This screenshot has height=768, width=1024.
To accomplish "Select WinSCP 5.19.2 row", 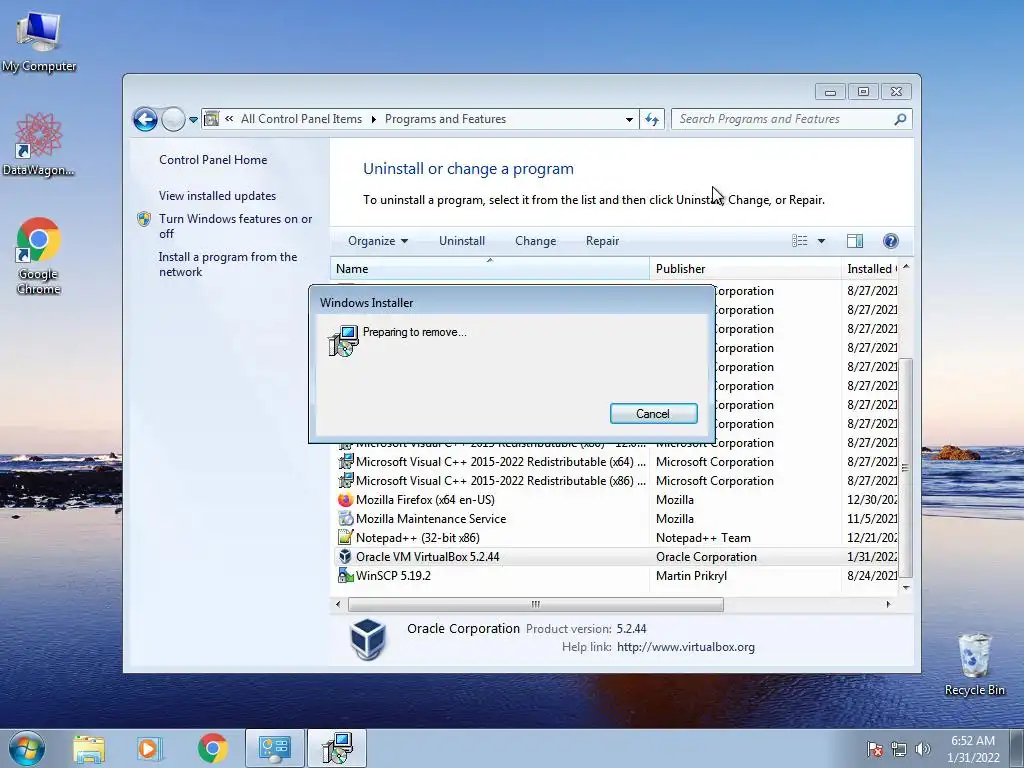I will (x=616, y=575).
